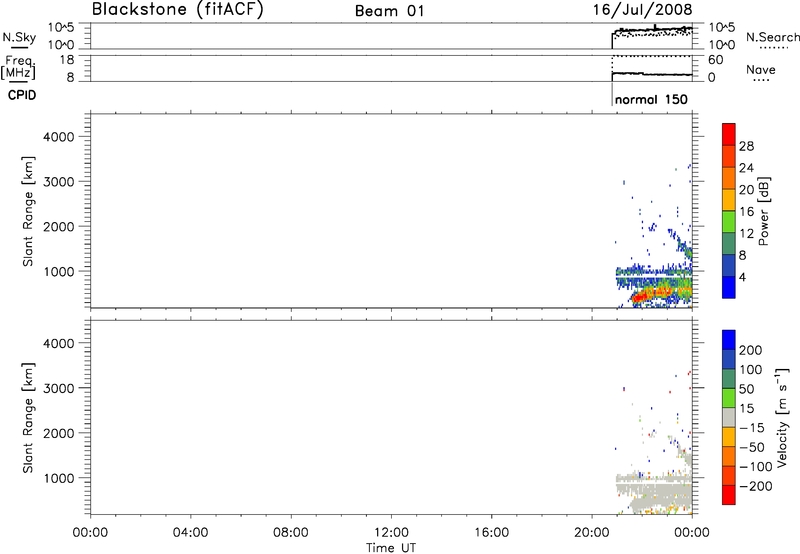Image resolution: width=800 pixels, height=554 pixels.
Task: Click the '-15' velocity colorbar value
Action: [x=752, y=427]
